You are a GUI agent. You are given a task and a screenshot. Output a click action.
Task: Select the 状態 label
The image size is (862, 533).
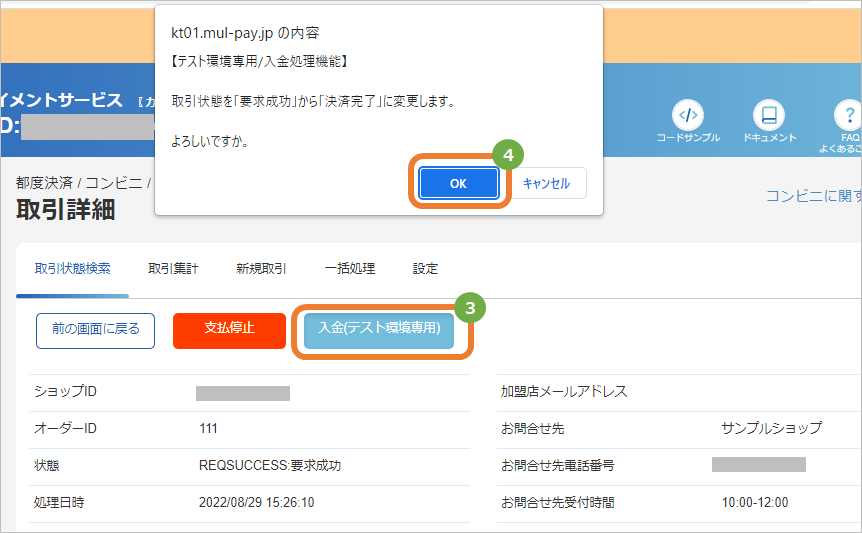(x=47, y=465)
